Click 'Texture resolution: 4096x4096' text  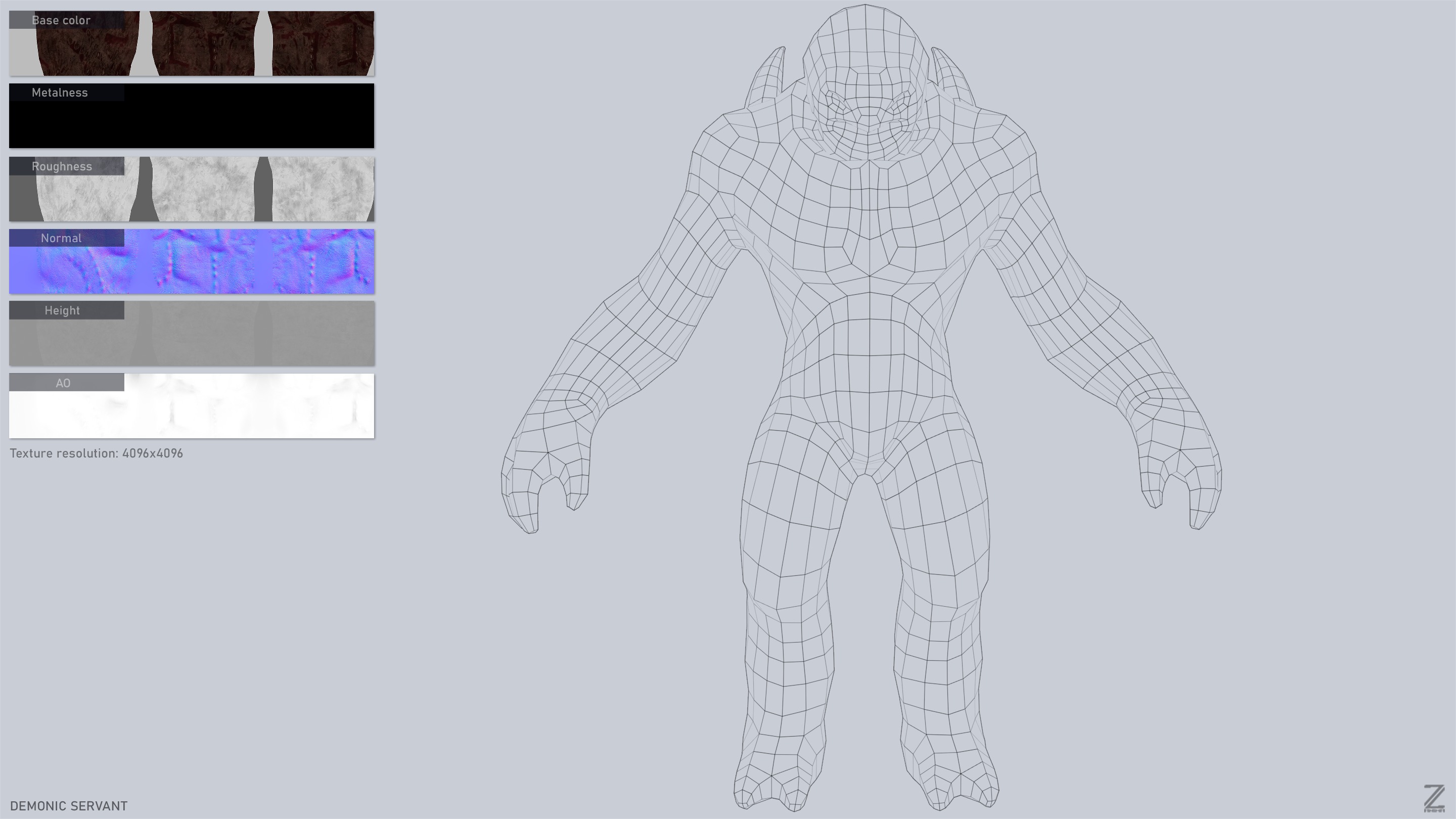96,453
